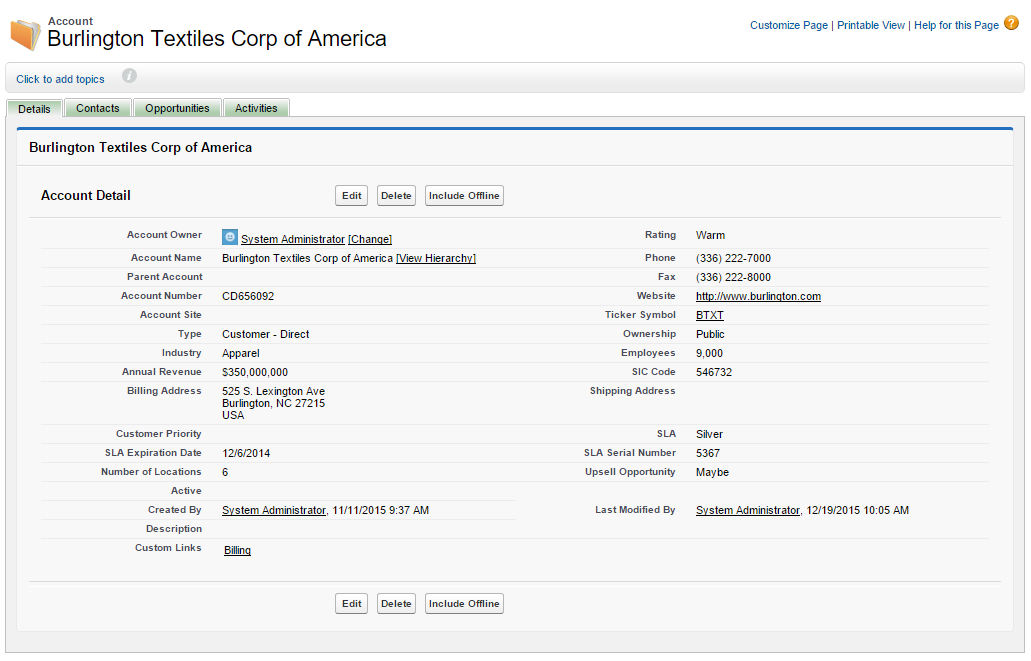Click the topics info icon
Image resolution: width=1031 pixels, height=661 pixels.
tap(129, 76)
